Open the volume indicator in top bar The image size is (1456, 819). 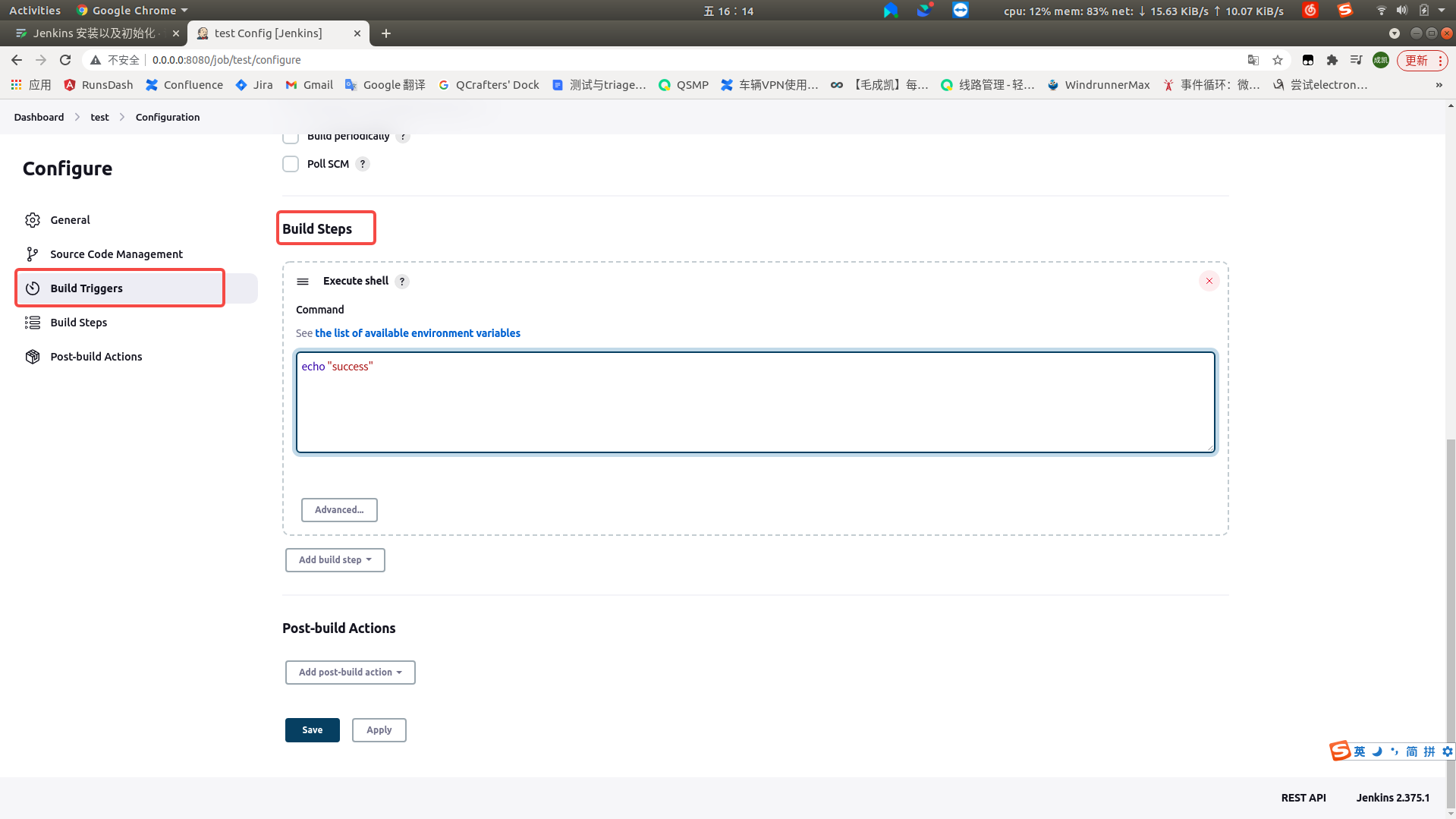click(1402, 11)
